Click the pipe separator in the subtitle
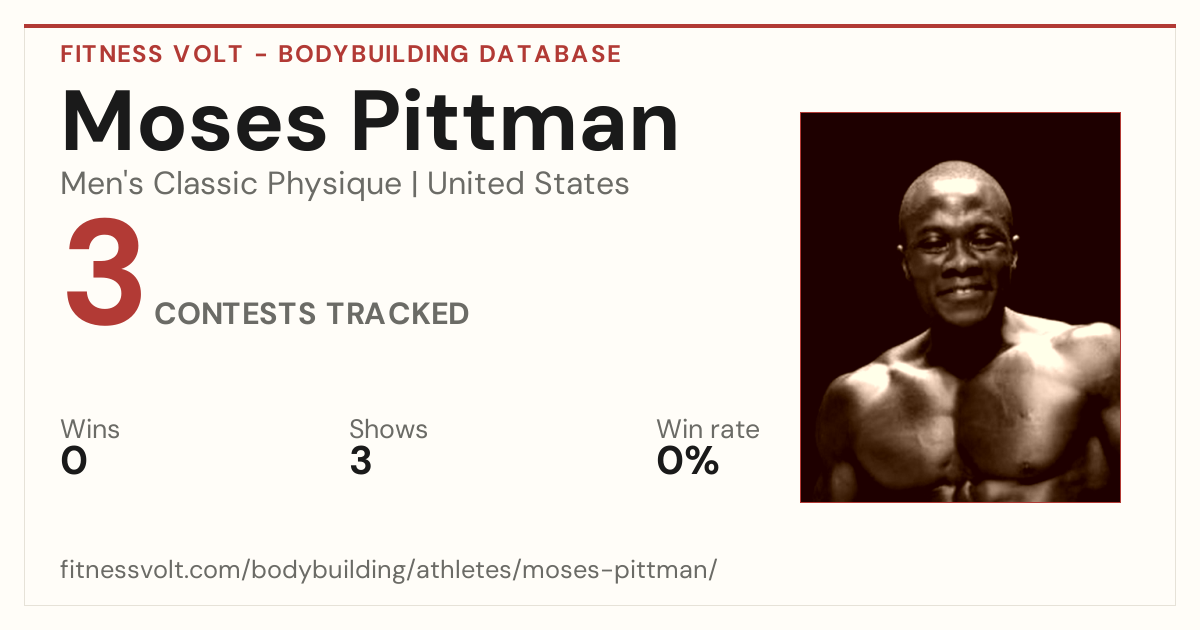1200x630 pixels. coord(415,185)
